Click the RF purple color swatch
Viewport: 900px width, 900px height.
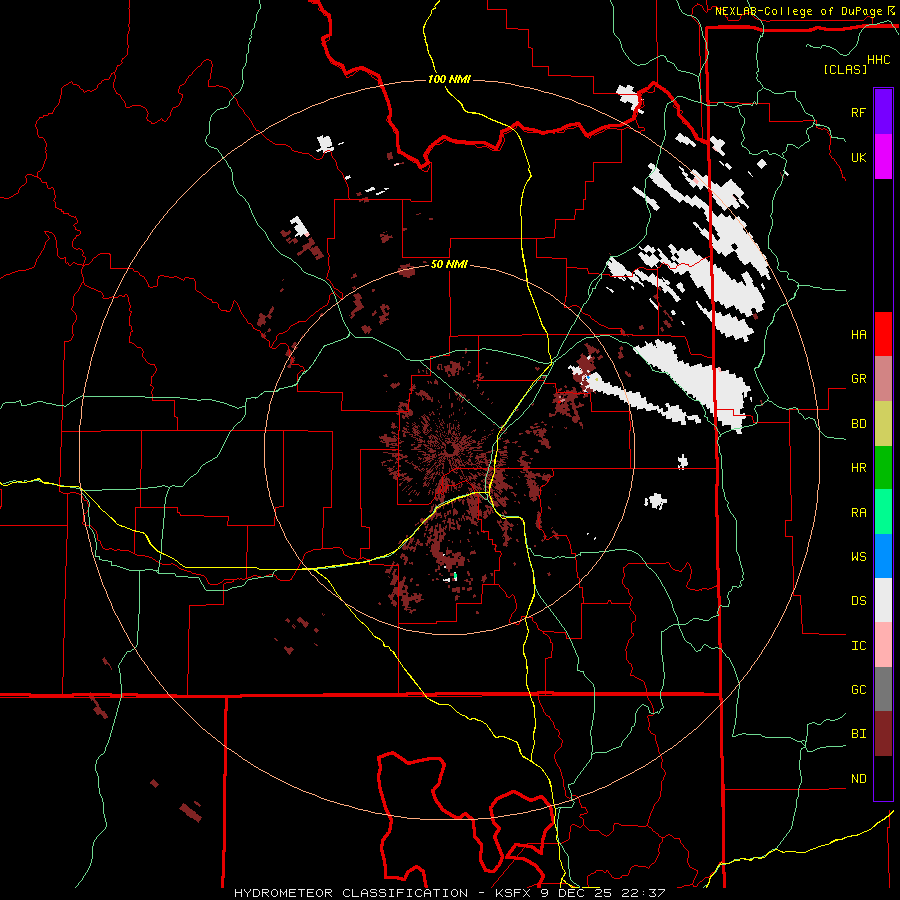tap(883, 112)
